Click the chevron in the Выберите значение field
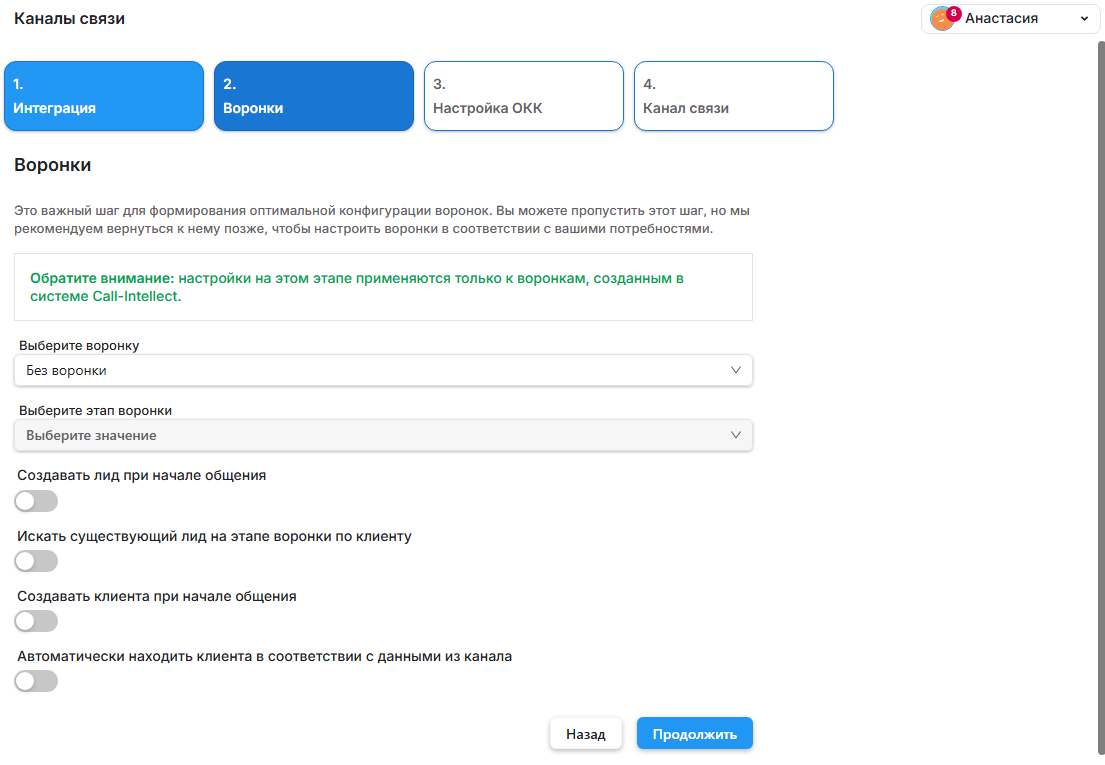The height and width of the screenshot is (765, 1105). click(x=736, y=435)
